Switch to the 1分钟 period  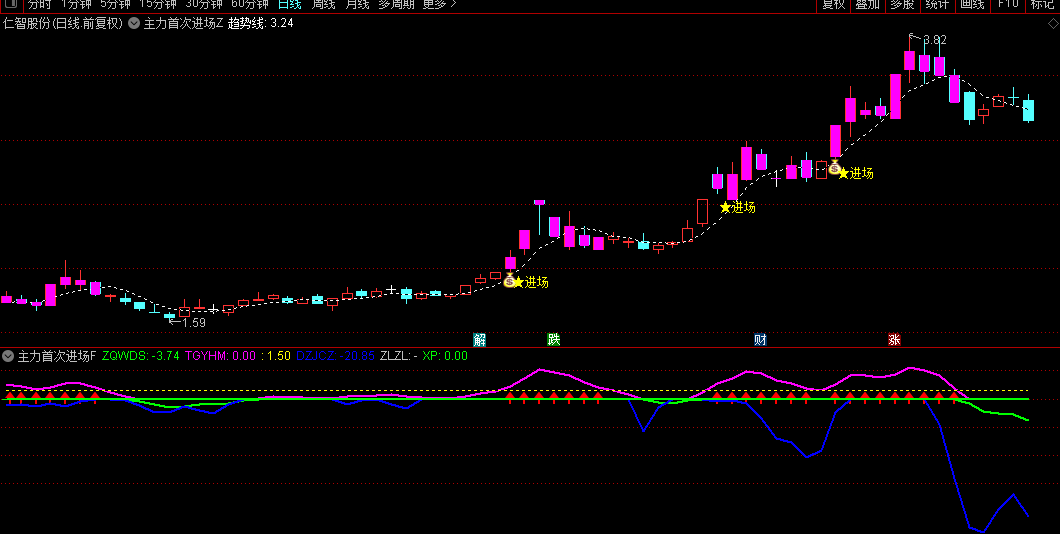[76, 4]
